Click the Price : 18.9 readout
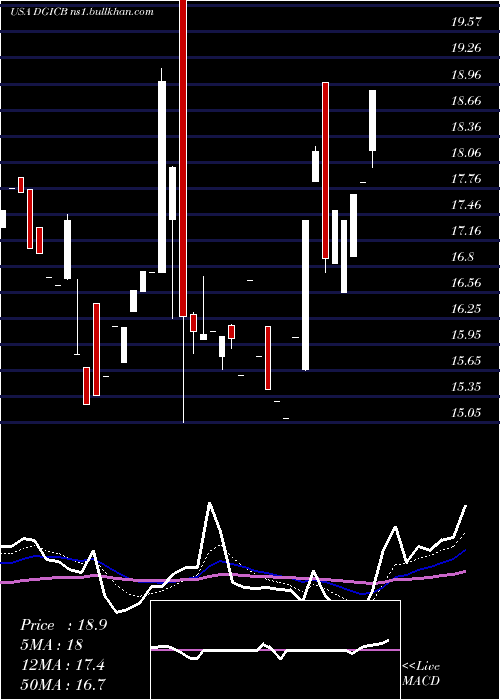The image size is (500, 700). [x=63, y=625]
